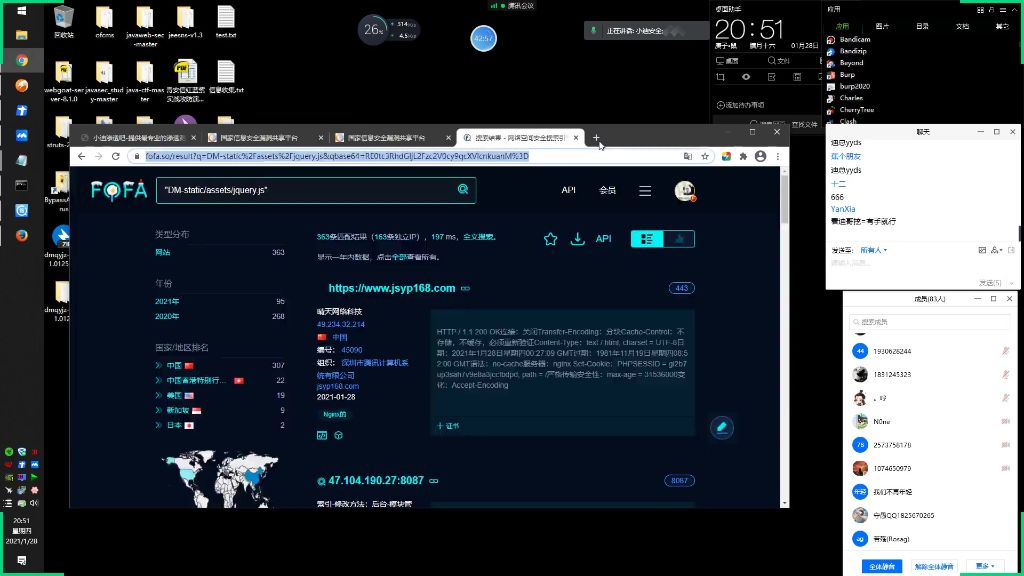Open the user avatar in FOFA header

coord(684,191)
